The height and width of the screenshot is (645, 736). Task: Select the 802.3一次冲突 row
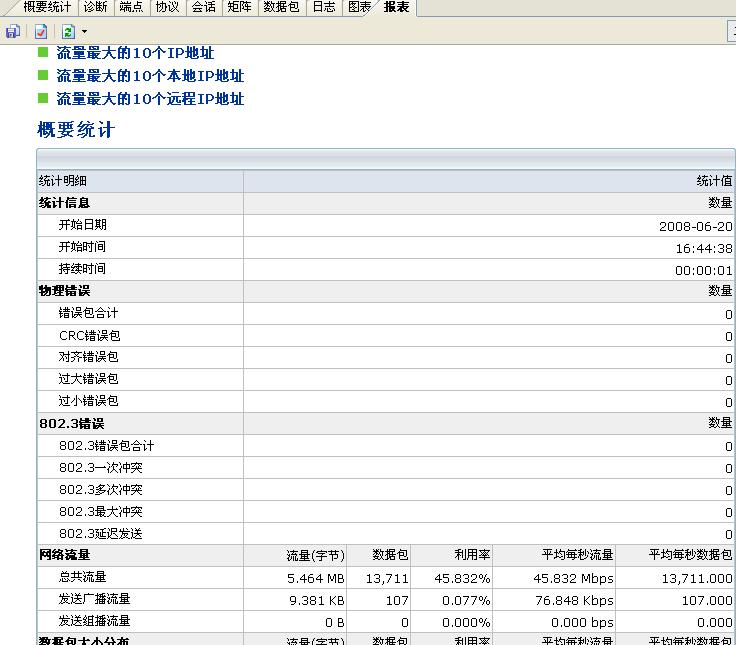point(385,468)
